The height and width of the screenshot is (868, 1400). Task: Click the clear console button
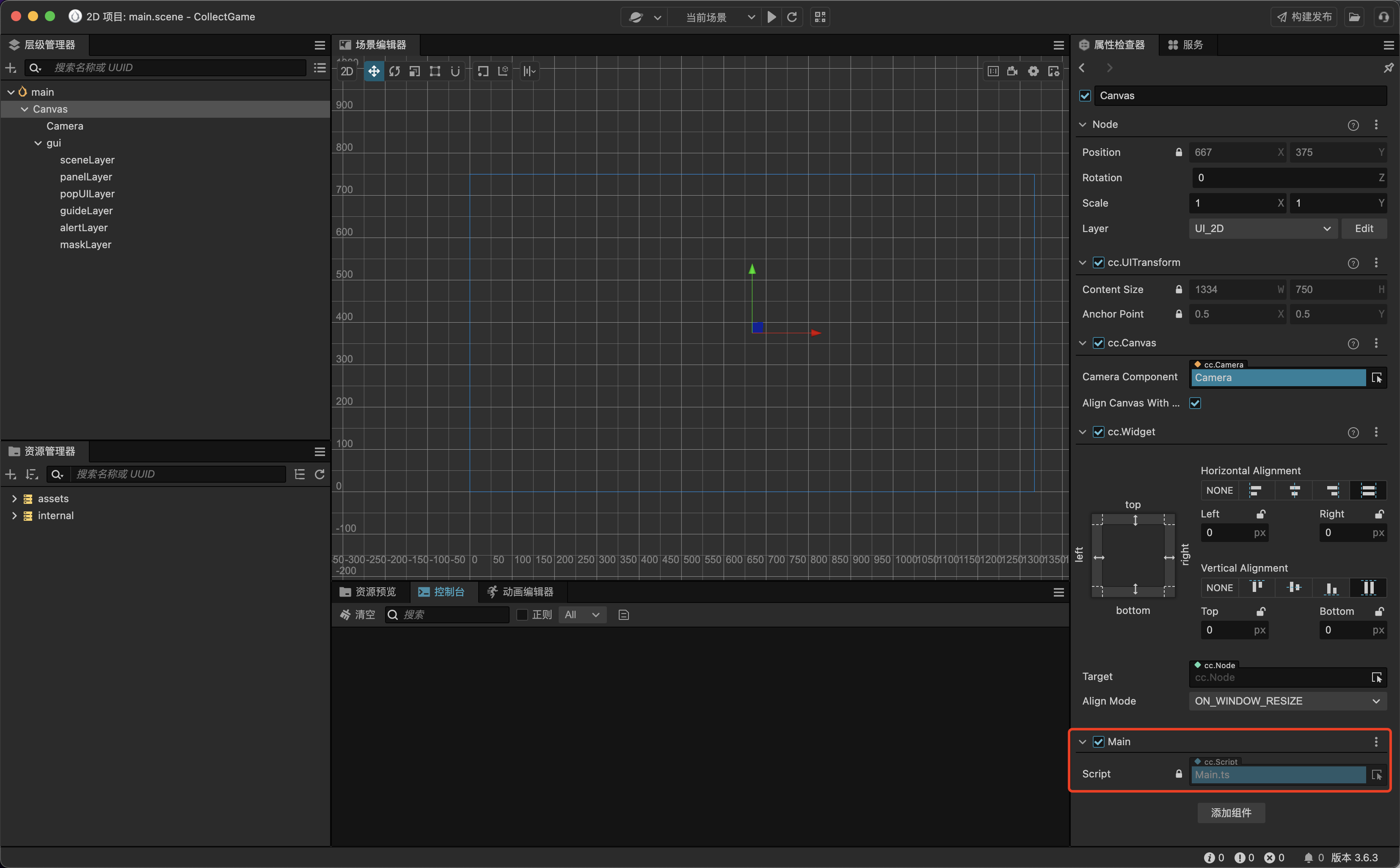click(x=358, y=615)
